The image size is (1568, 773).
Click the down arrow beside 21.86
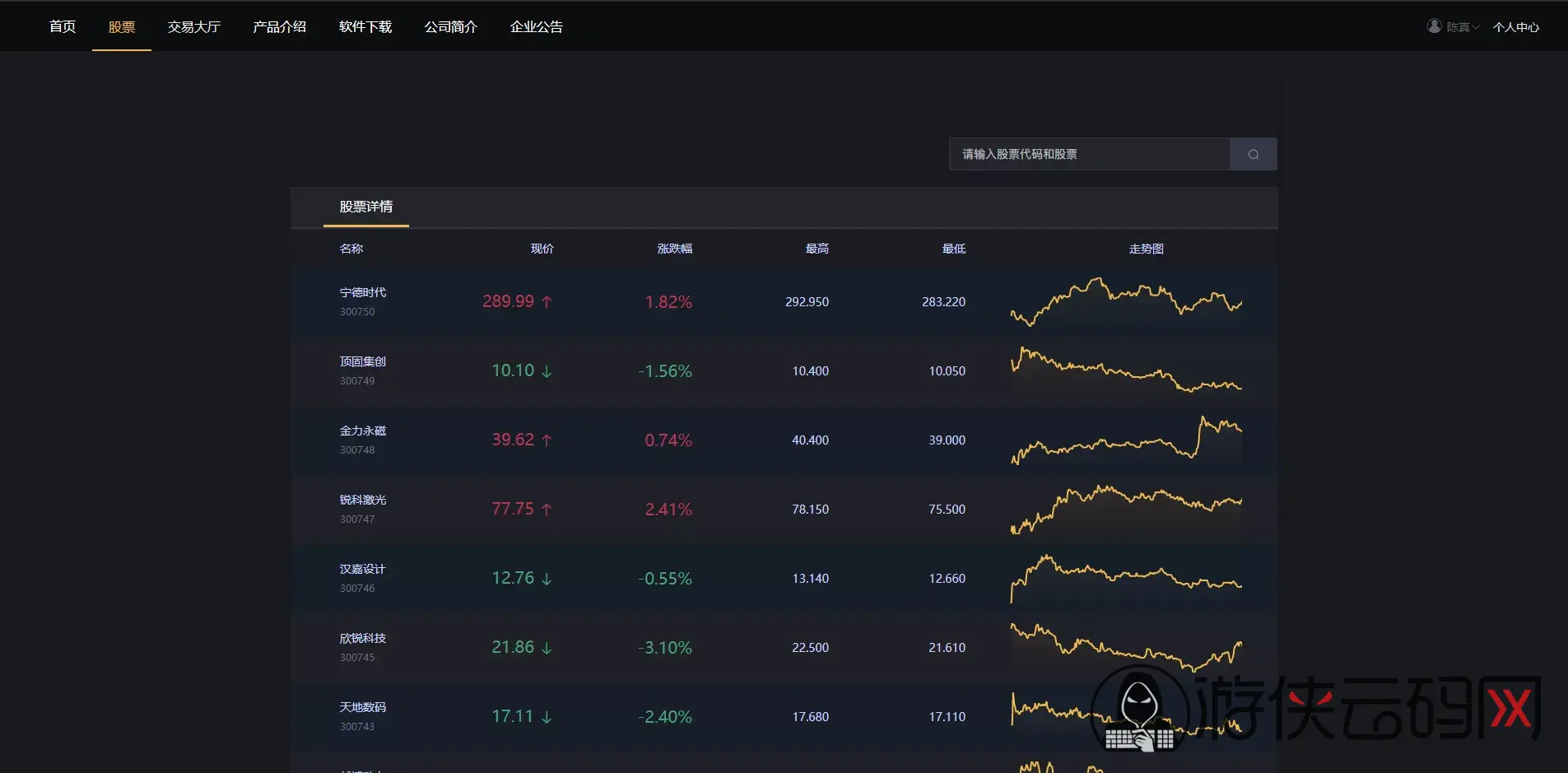click(x=547, y=648)
